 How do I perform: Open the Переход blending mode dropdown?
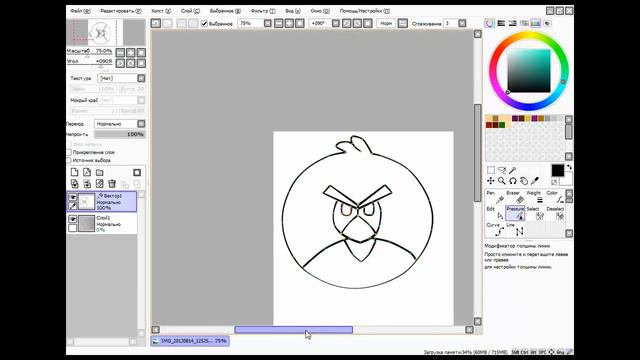[x=141, y=124]
